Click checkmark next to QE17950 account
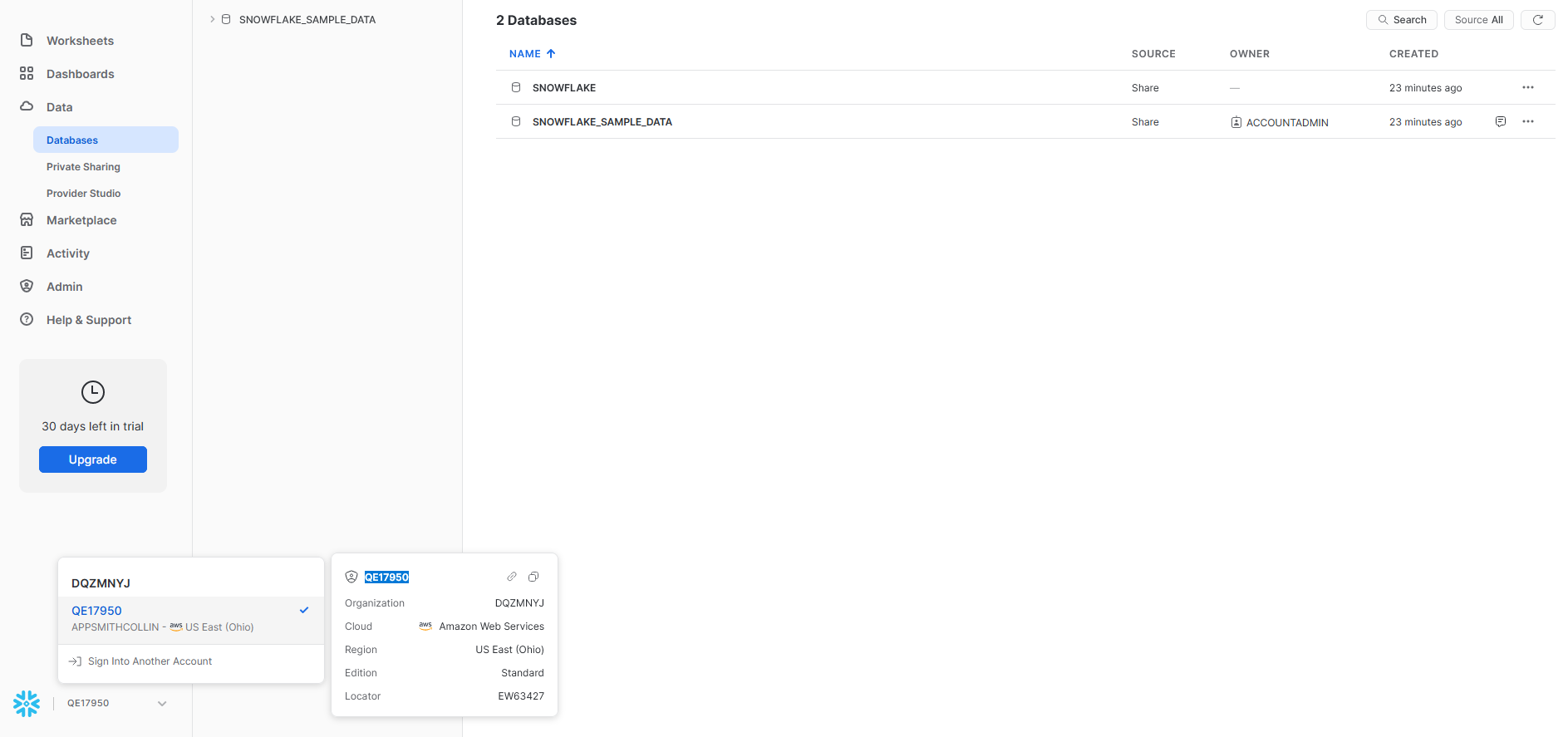 304,610
